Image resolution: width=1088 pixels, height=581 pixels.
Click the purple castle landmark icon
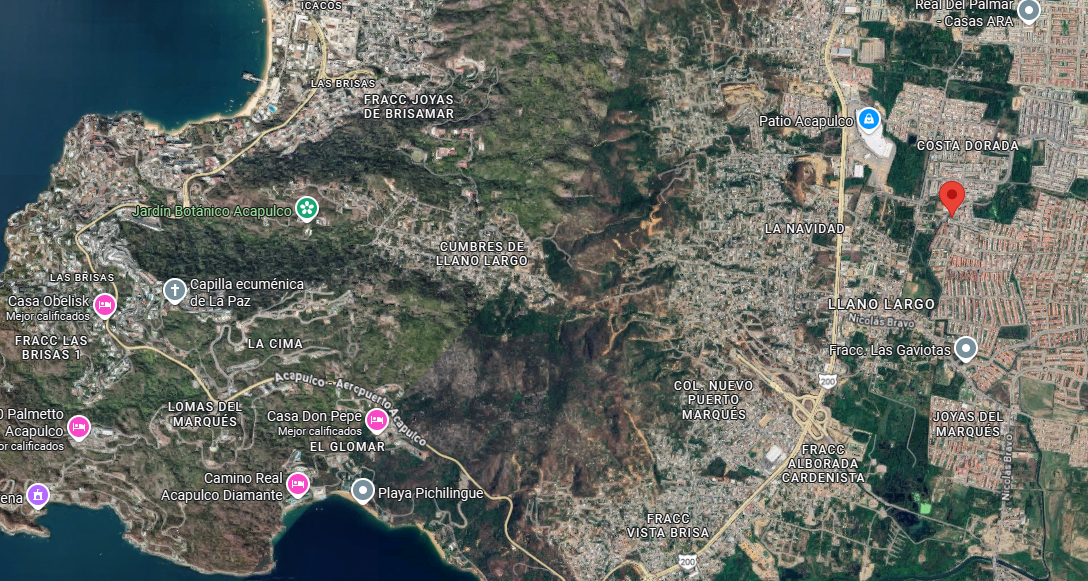pyautogui.click(x=37, y=496)
